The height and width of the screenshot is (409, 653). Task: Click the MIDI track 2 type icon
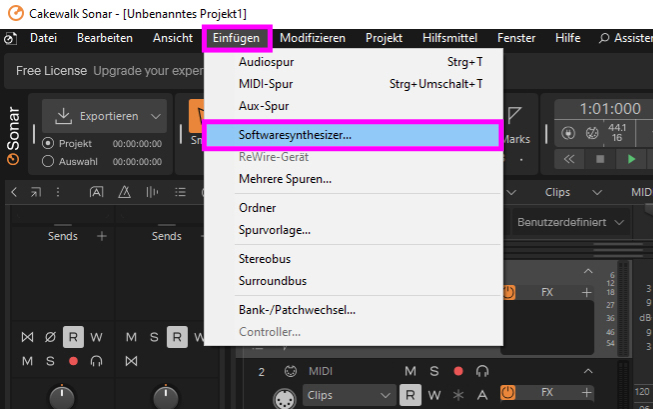pyautogui.click(x=290, y=371)
